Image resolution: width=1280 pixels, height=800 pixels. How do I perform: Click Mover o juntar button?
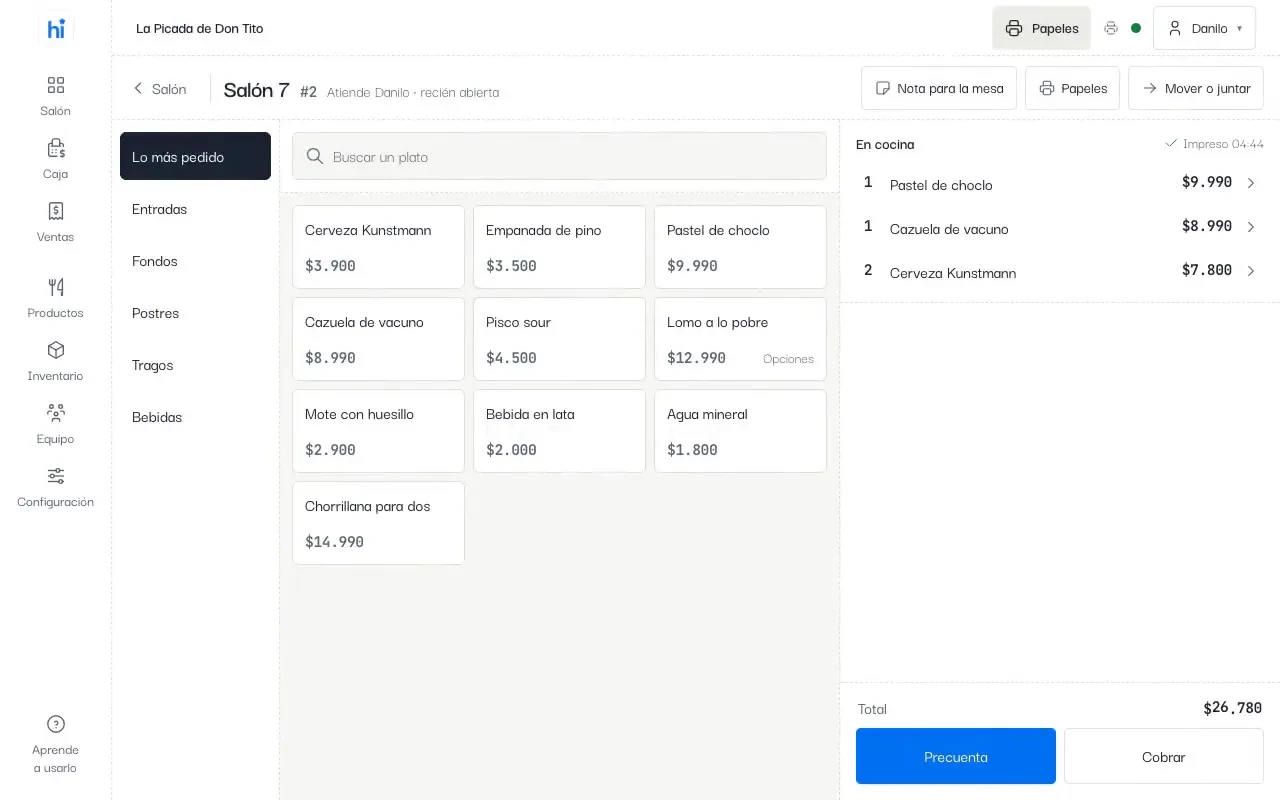coord(1196,88)
